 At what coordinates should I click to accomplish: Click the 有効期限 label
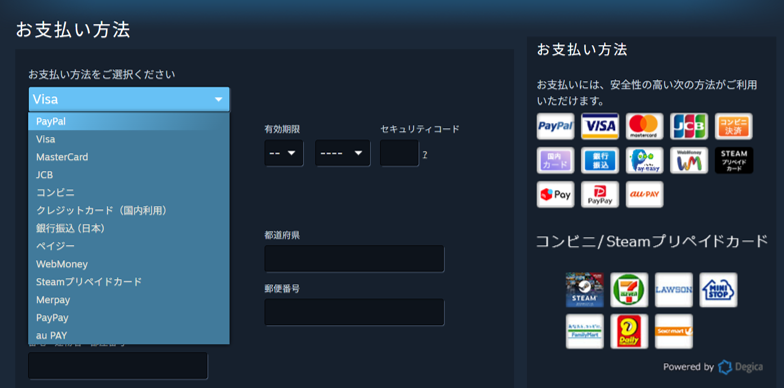282,130
